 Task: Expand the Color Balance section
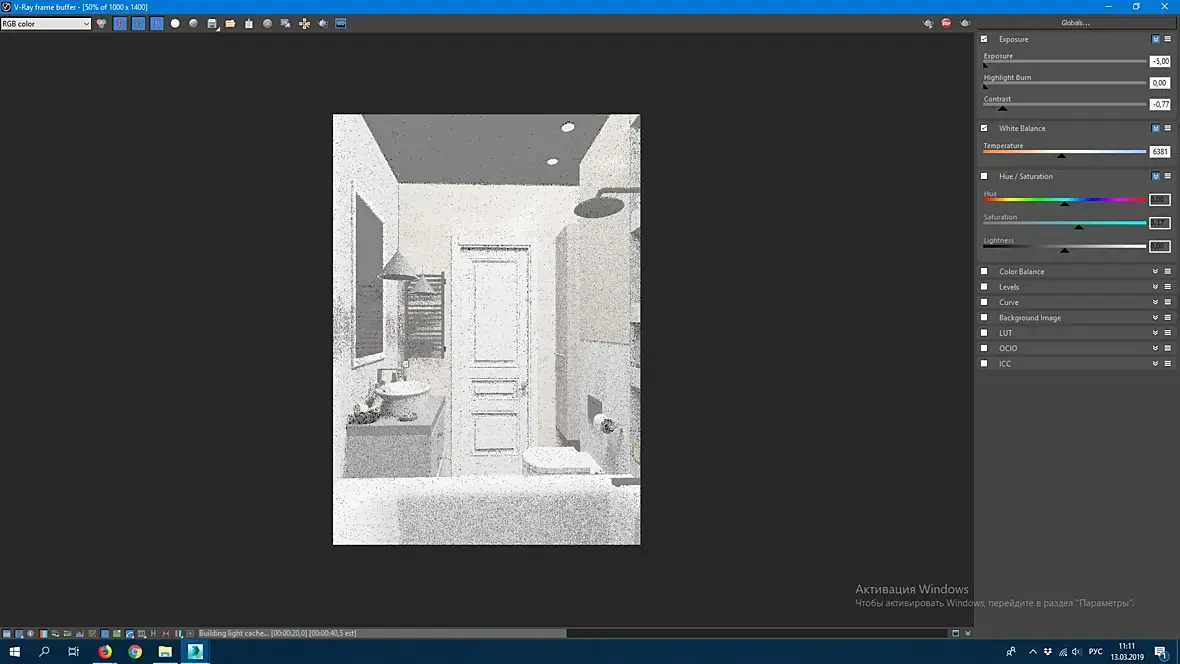point(1156,272)
